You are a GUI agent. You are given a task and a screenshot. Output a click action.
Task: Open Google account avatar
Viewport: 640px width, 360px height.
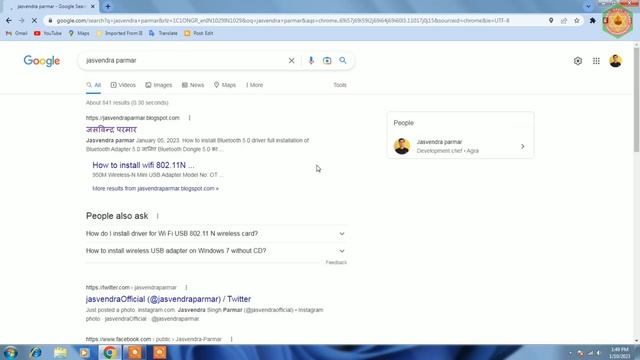(616, 61)
